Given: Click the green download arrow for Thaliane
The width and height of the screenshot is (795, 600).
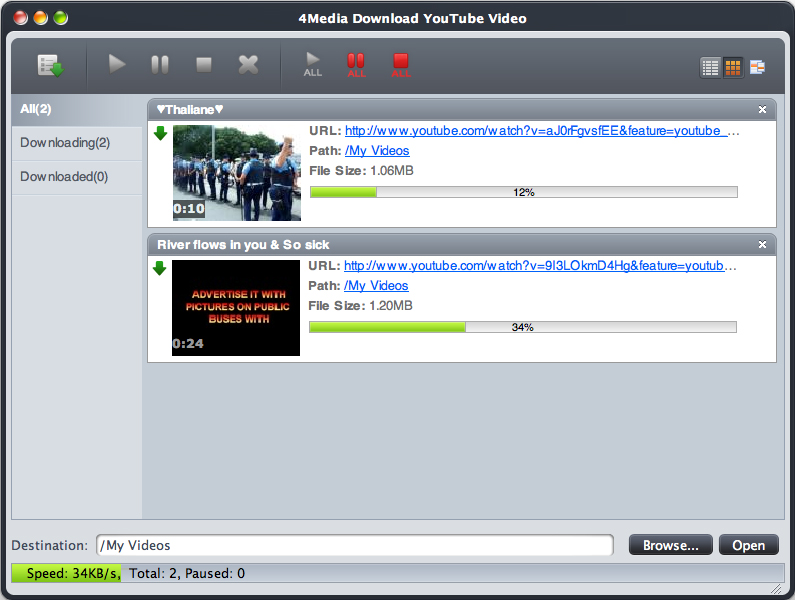Looking at the screenshot, I should (160, 134).
